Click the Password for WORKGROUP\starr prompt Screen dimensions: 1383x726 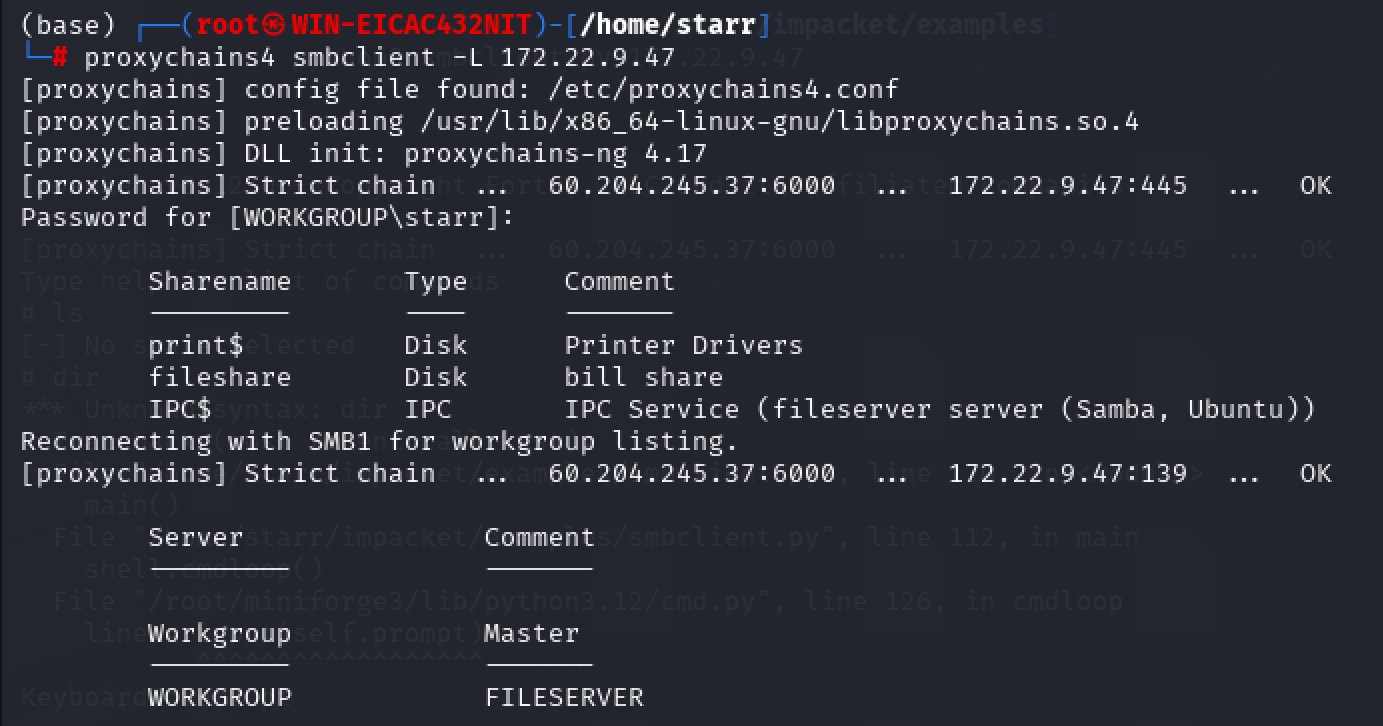[x=267, y=217]
